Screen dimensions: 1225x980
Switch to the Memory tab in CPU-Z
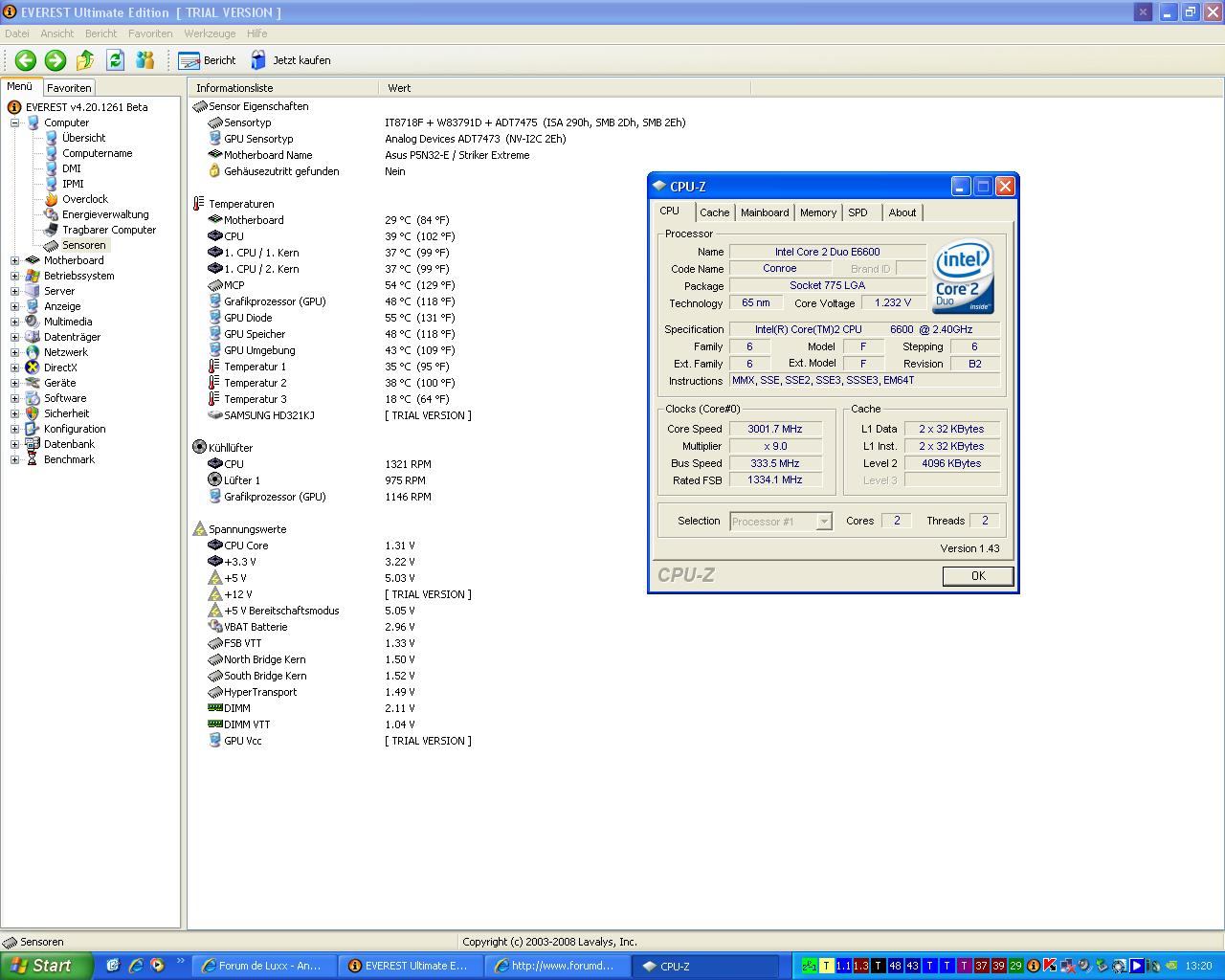(817, 212)
